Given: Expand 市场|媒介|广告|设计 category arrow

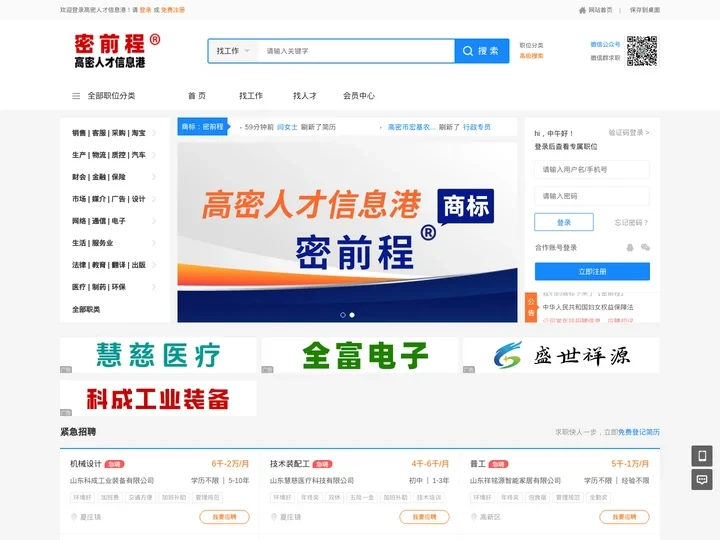Looking at the screenshot, I should [x=154, y=199].
